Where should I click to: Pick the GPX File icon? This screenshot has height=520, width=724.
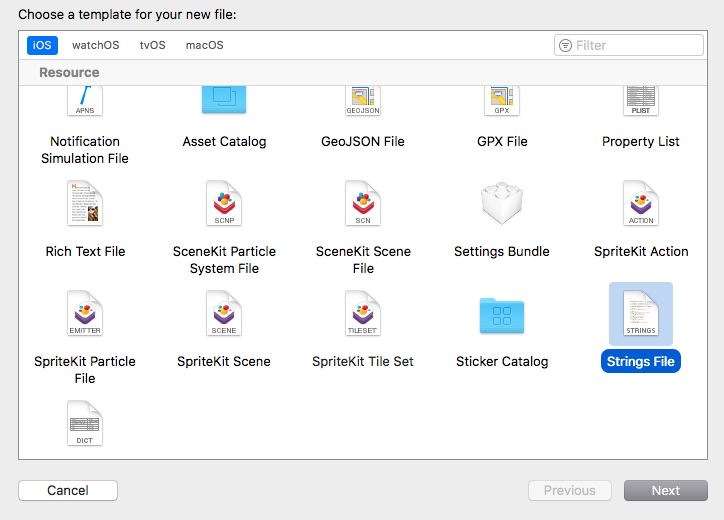(x=502, y=101)
